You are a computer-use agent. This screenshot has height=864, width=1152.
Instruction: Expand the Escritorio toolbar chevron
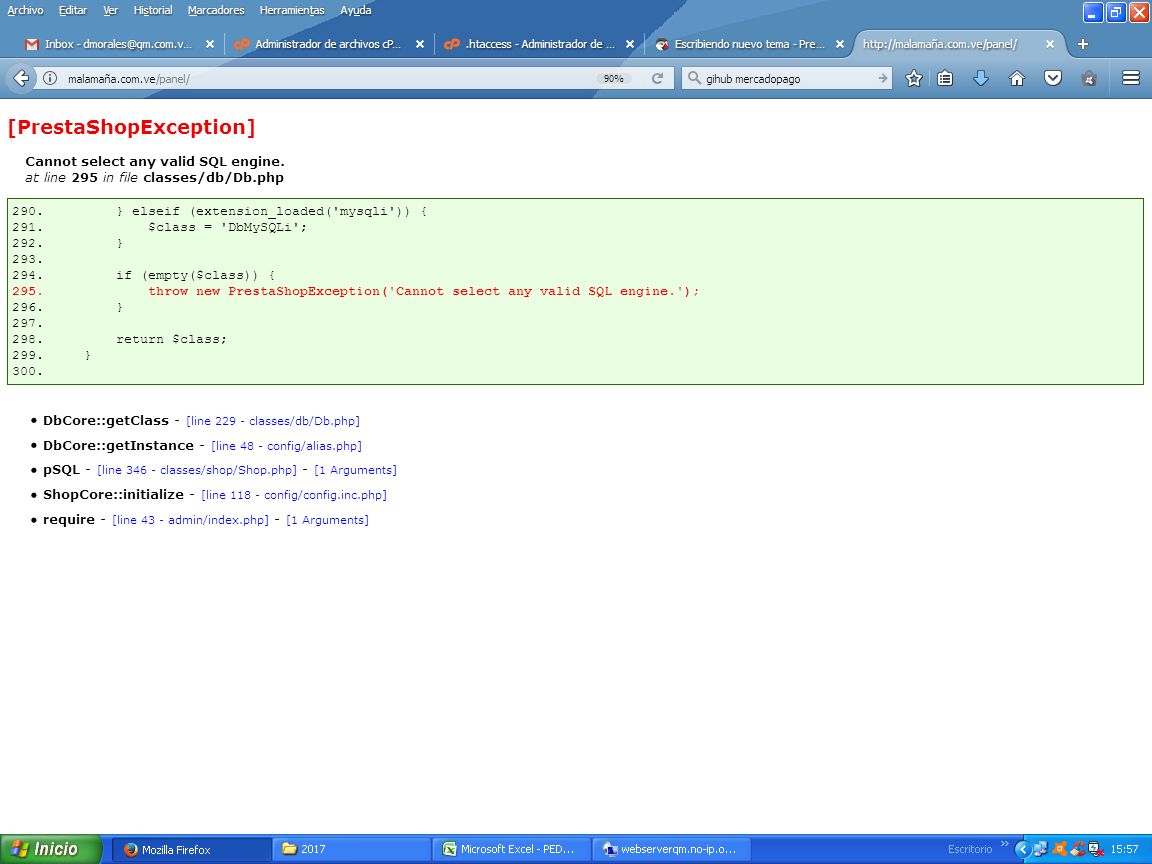coord(1004,844)
